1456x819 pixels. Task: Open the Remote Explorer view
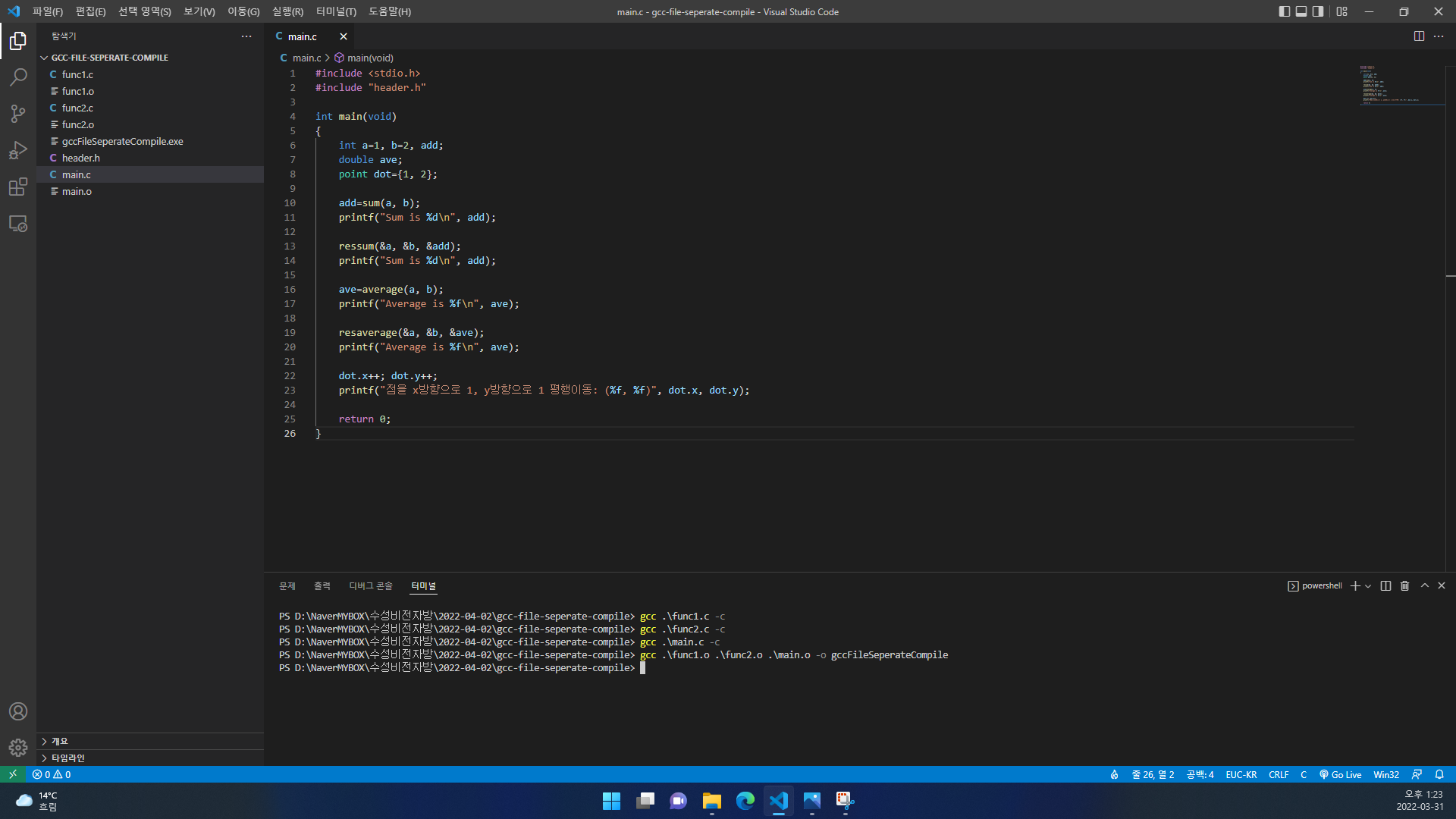(x=18, y=224)
